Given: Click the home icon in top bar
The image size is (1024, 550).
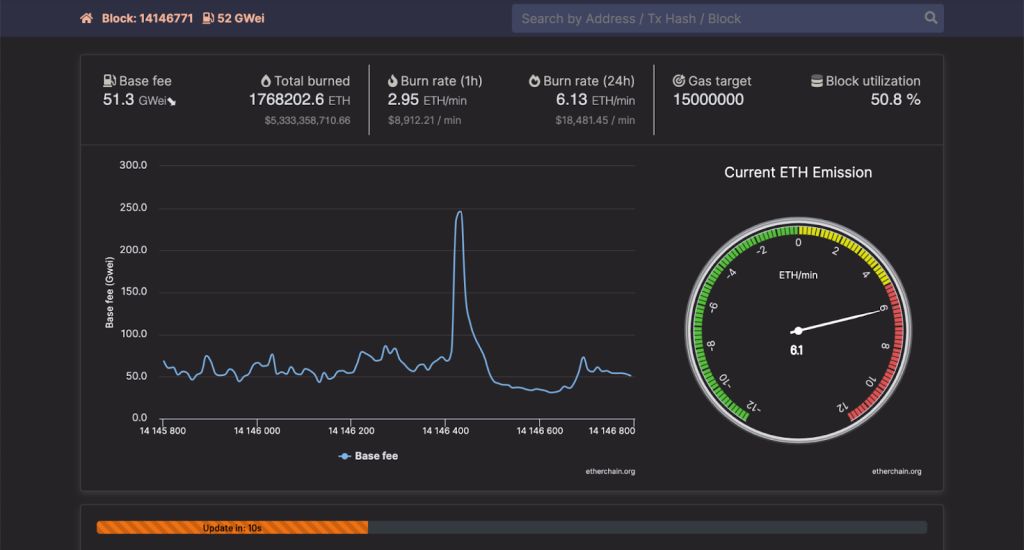Looking at the screenshot, I should click(x=87, y=18).
